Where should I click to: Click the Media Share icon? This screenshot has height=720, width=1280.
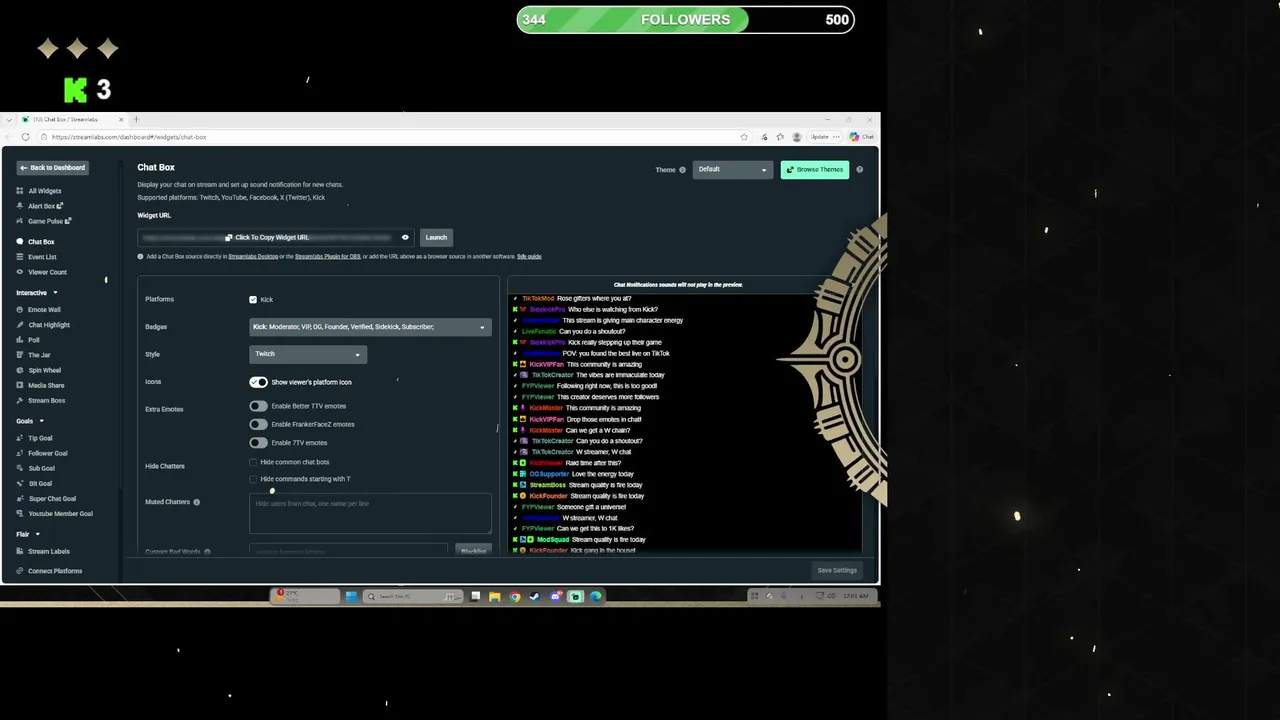point(19,385)
